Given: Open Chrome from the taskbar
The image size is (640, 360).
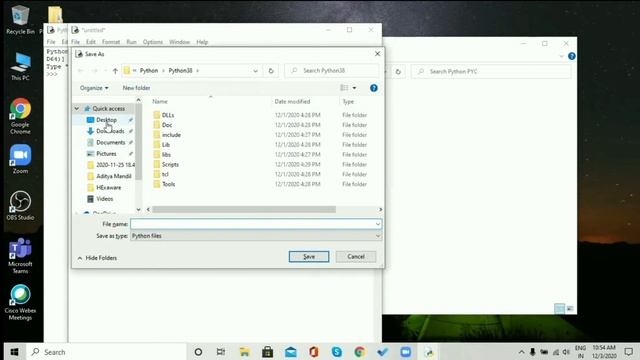Looking at the screenshot, I should click(x=360, y=352).
